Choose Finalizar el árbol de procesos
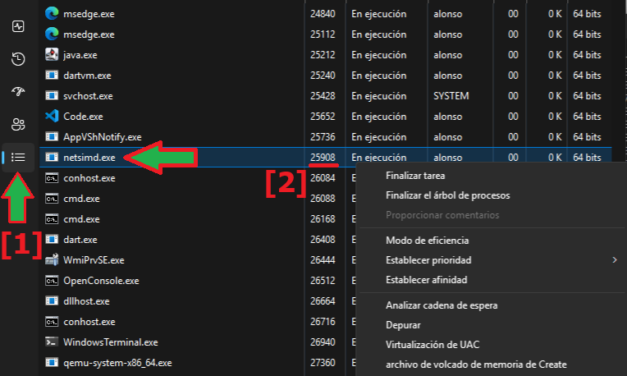Viewport: 627px width, 376px height. coord(447,196)
